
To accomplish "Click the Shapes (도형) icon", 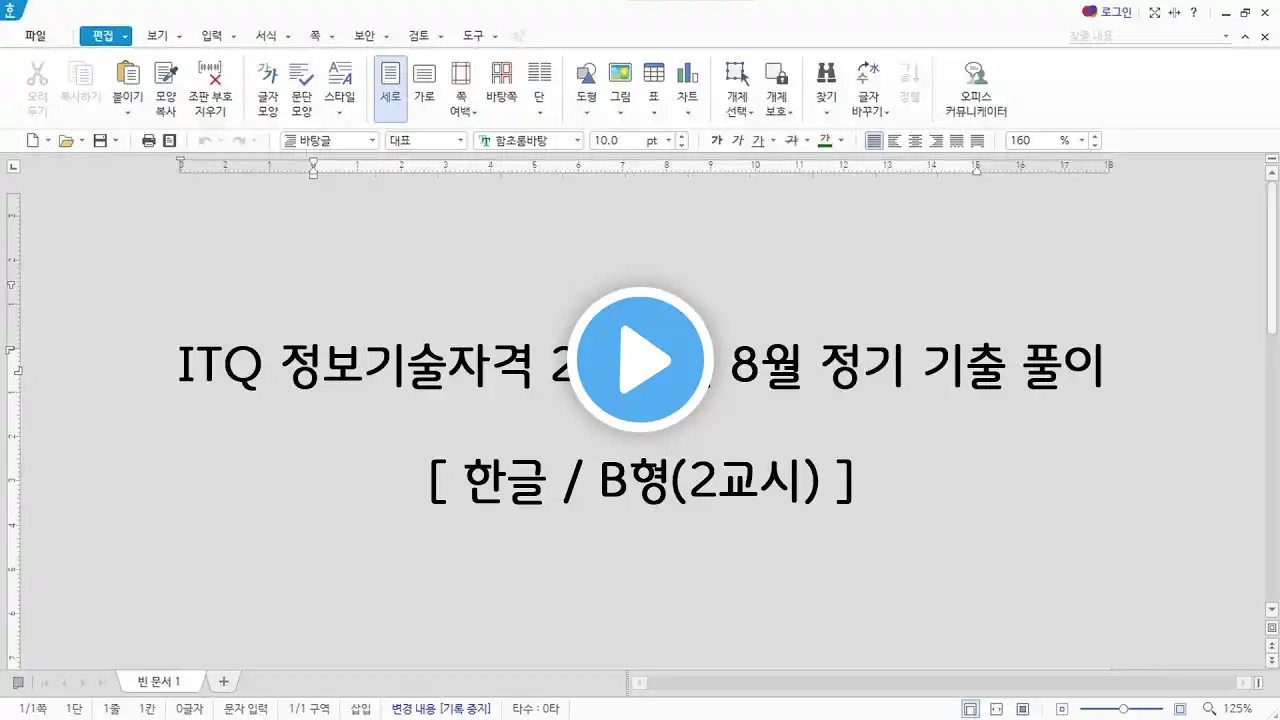I will pyautogui.click(x=587, y=75).
